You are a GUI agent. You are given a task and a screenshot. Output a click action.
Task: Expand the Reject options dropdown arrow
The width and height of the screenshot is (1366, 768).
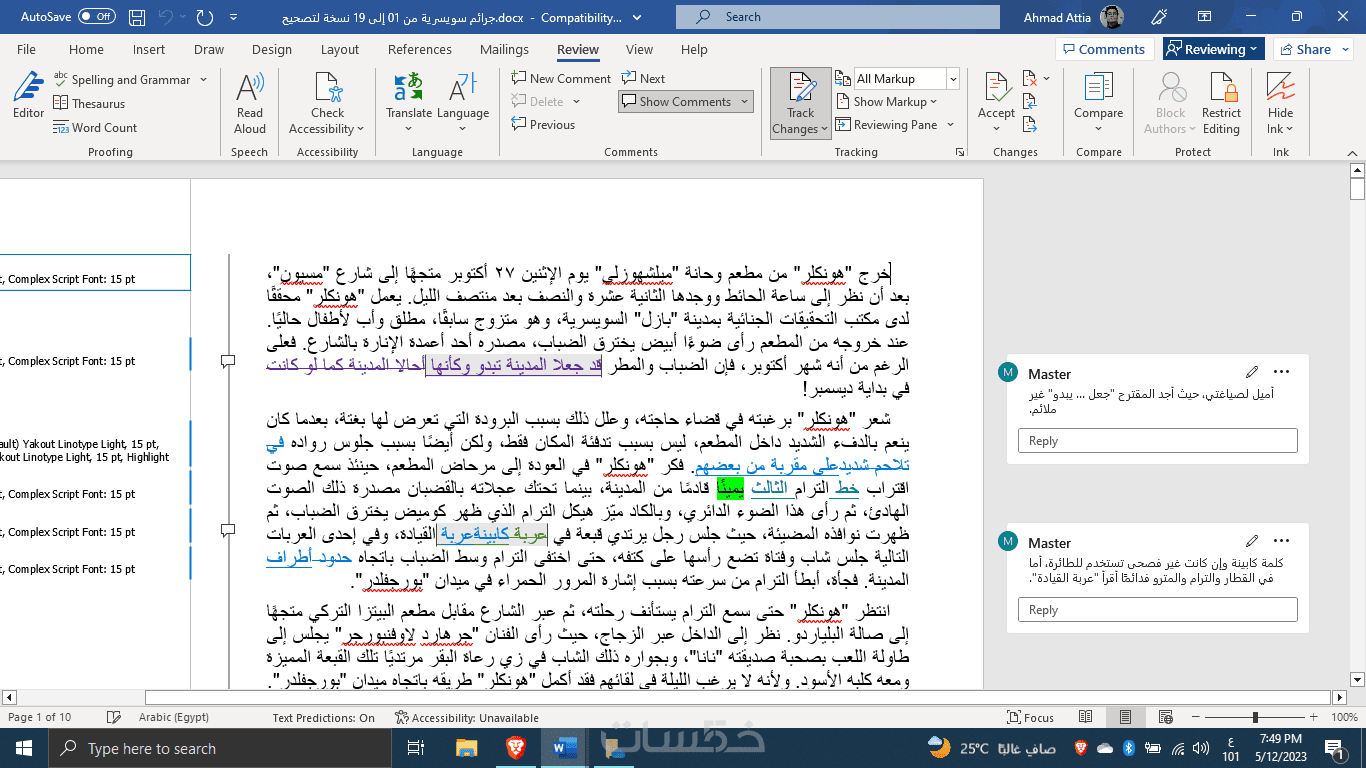click(x=1047, y=79)
